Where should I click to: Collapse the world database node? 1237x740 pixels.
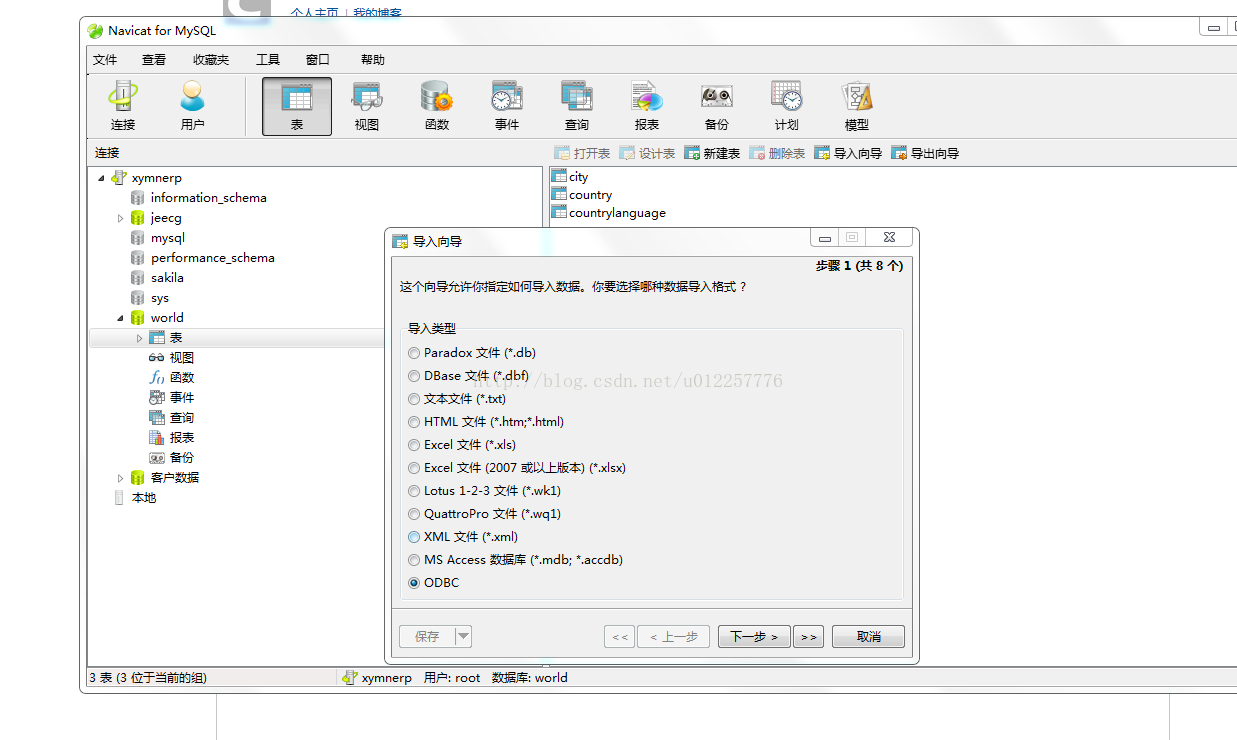click(120, 318)
